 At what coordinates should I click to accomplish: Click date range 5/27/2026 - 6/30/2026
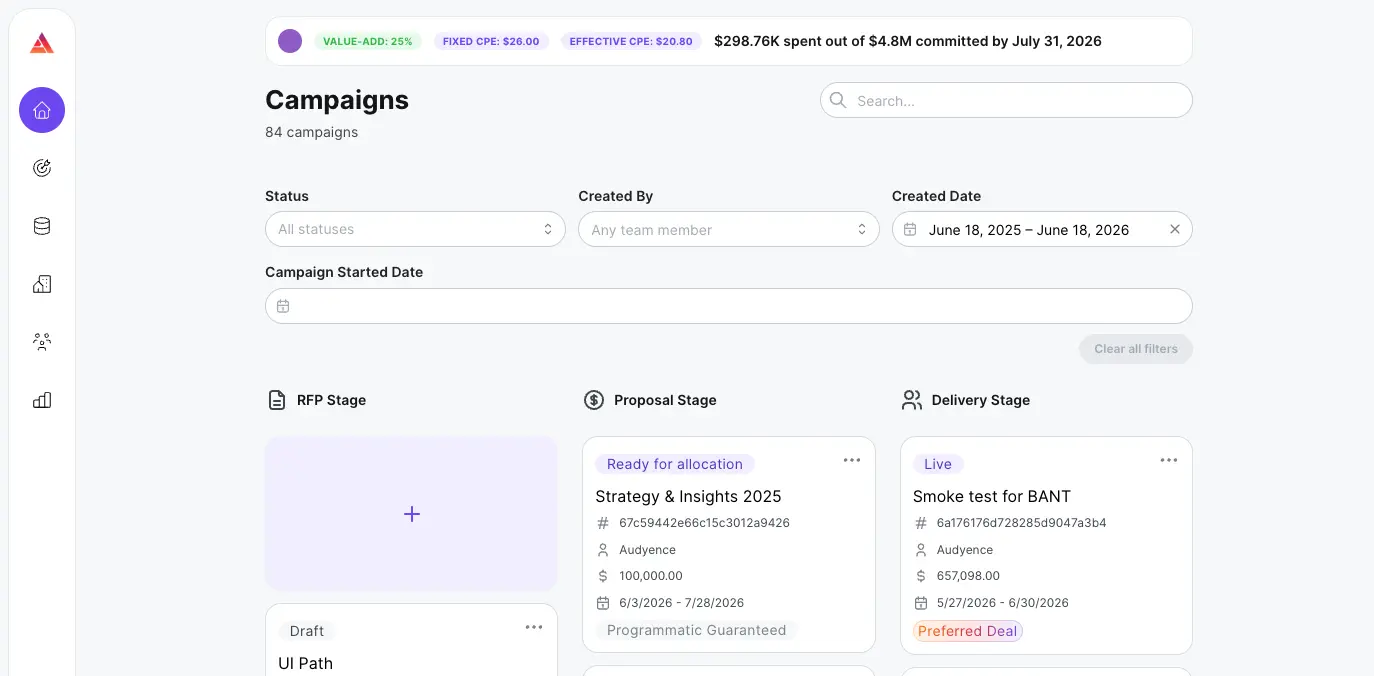pos(1003,603)
